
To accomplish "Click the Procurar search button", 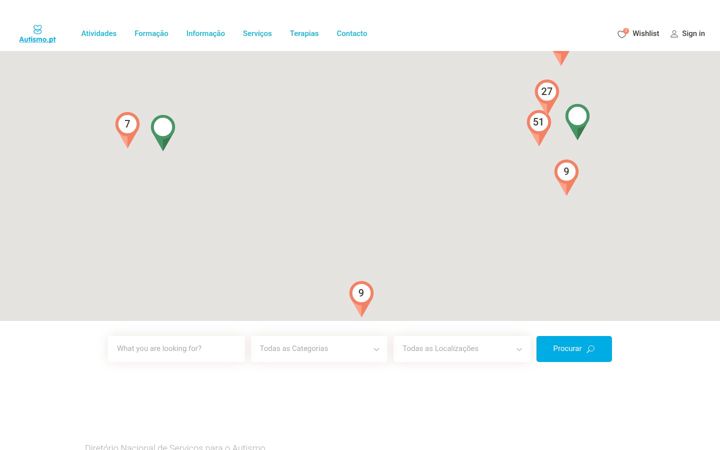I will [574, 349].
